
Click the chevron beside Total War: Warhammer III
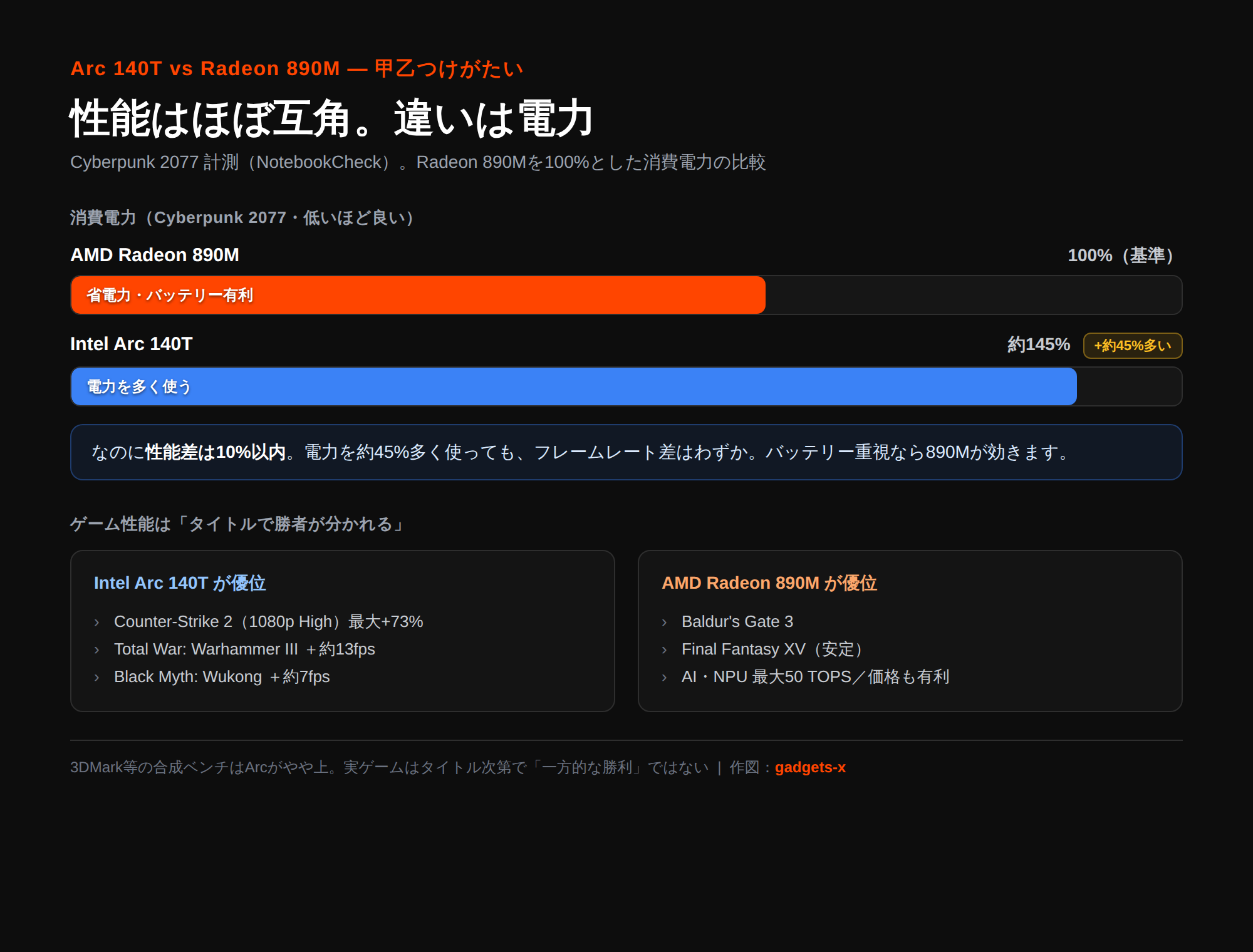coord(96,650)
